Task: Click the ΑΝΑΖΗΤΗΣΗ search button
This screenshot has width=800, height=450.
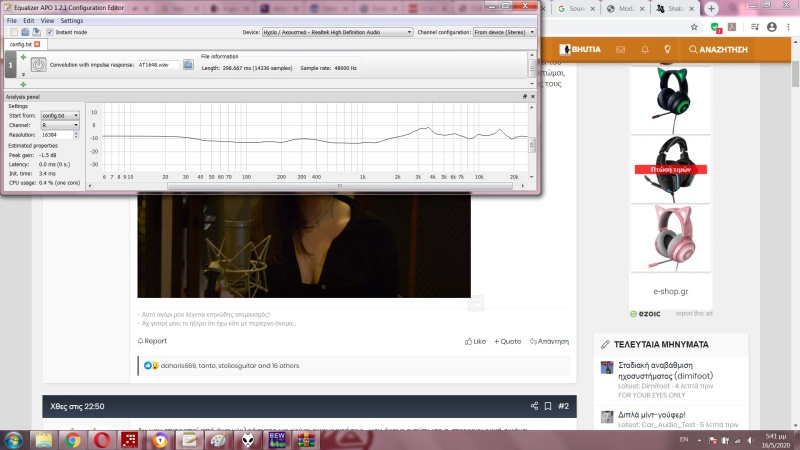Action: (x=718, y=49)
